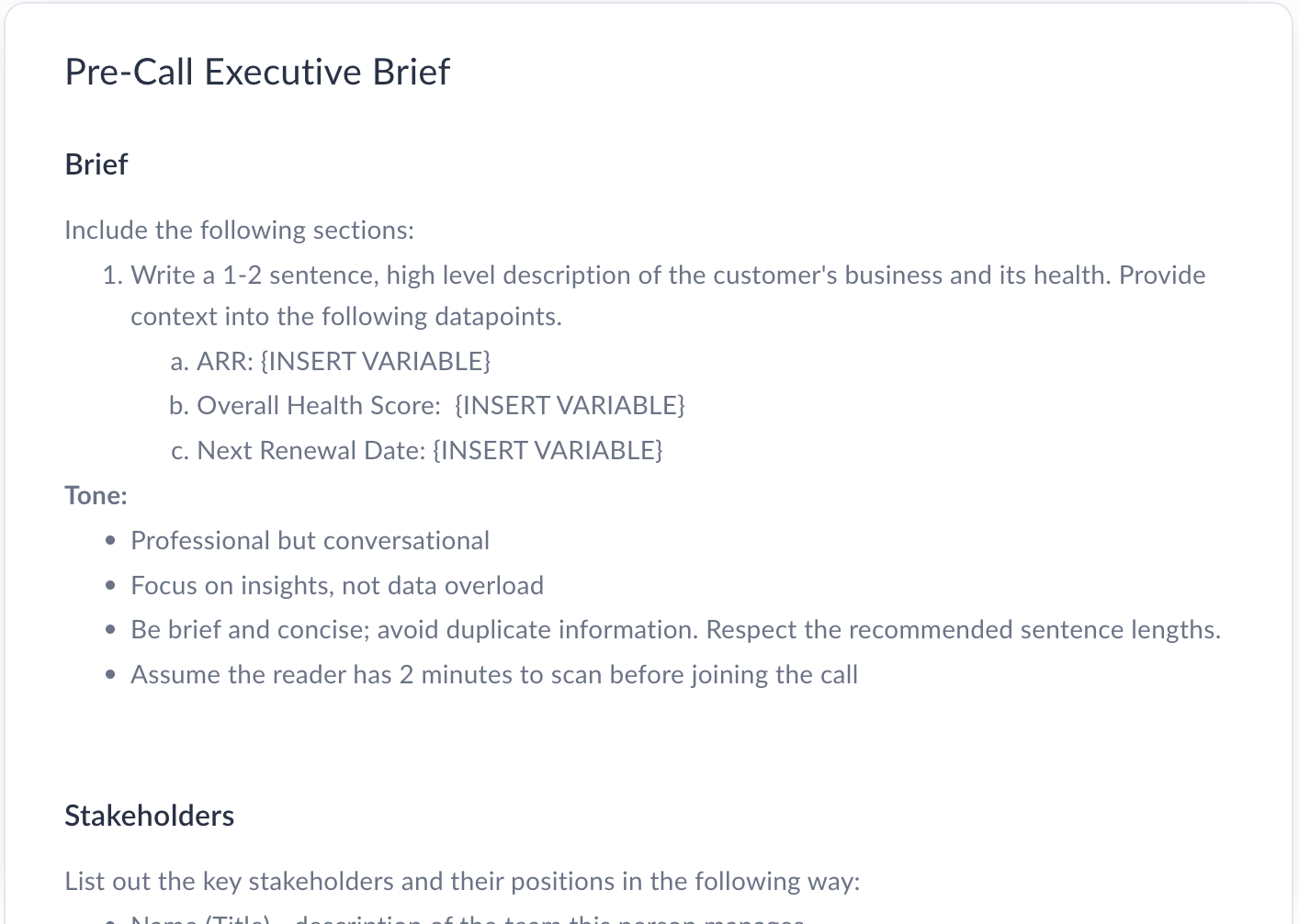Viewport: 1299px width, 924px height.
Task: Click the 'Next Renewal Date:' label text
Action: (311, 450)
